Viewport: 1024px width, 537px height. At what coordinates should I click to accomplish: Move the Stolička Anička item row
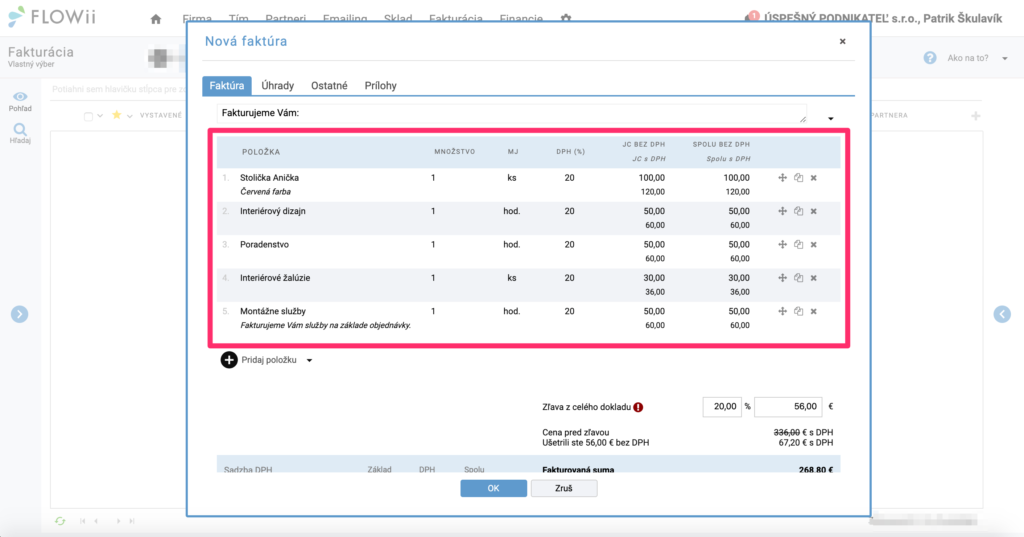coord(782,178)
